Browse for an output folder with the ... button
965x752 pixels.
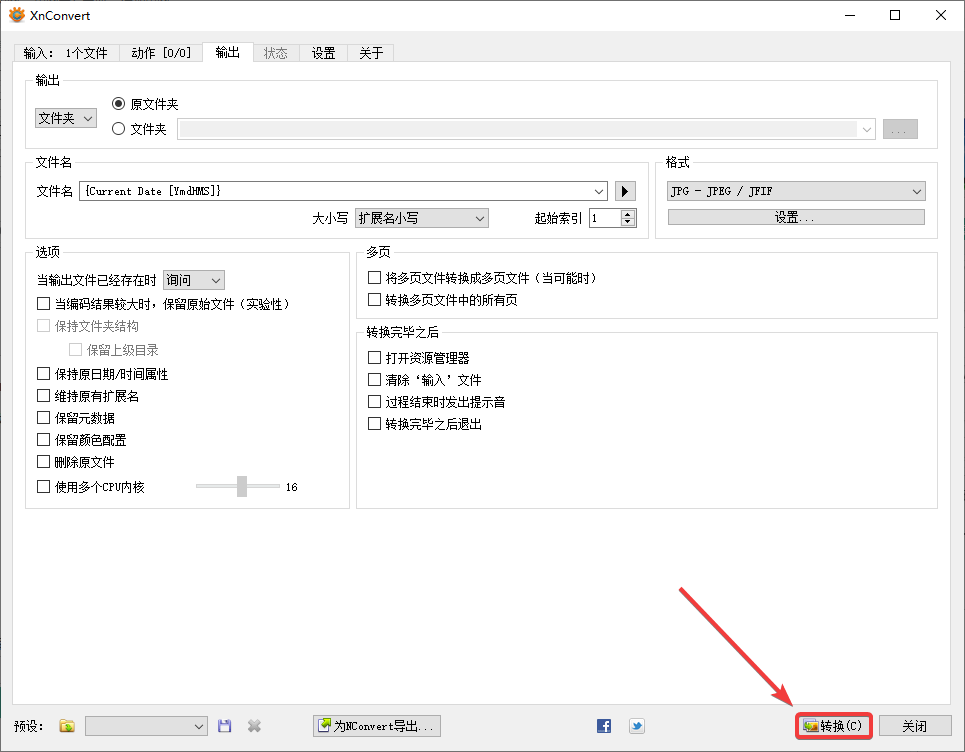tap(899, 128)
